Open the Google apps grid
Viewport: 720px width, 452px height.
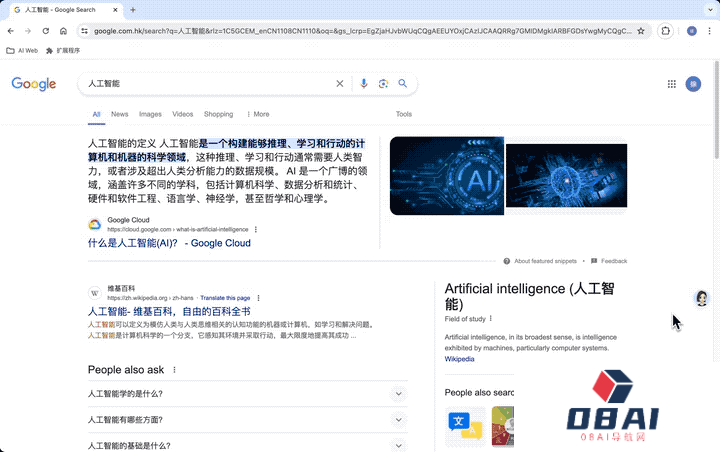coord(671,85)
